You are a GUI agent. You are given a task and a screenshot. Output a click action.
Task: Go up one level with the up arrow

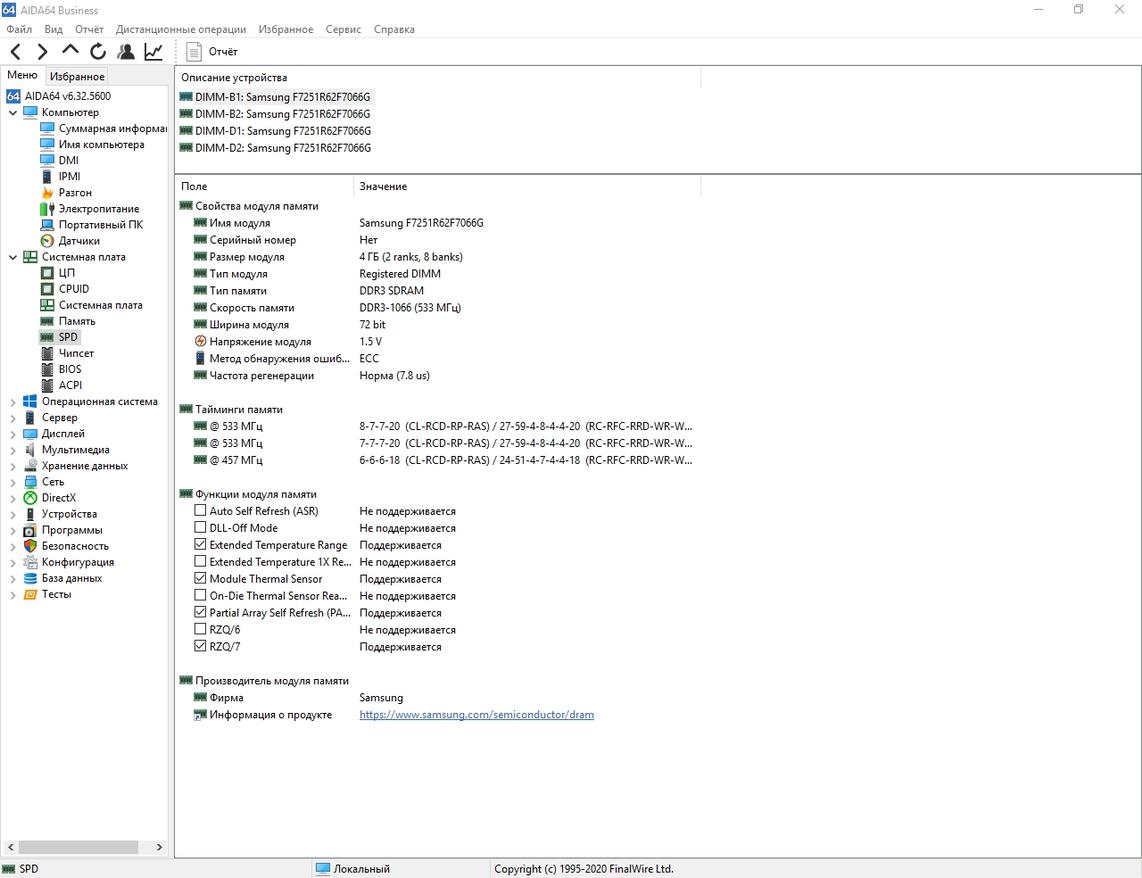(x=70, y=50)
